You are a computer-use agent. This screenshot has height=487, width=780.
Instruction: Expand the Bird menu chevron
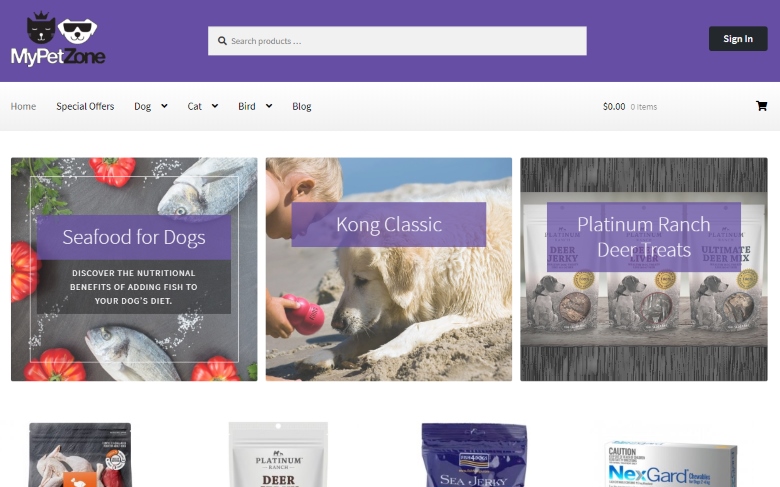[269, 106]
